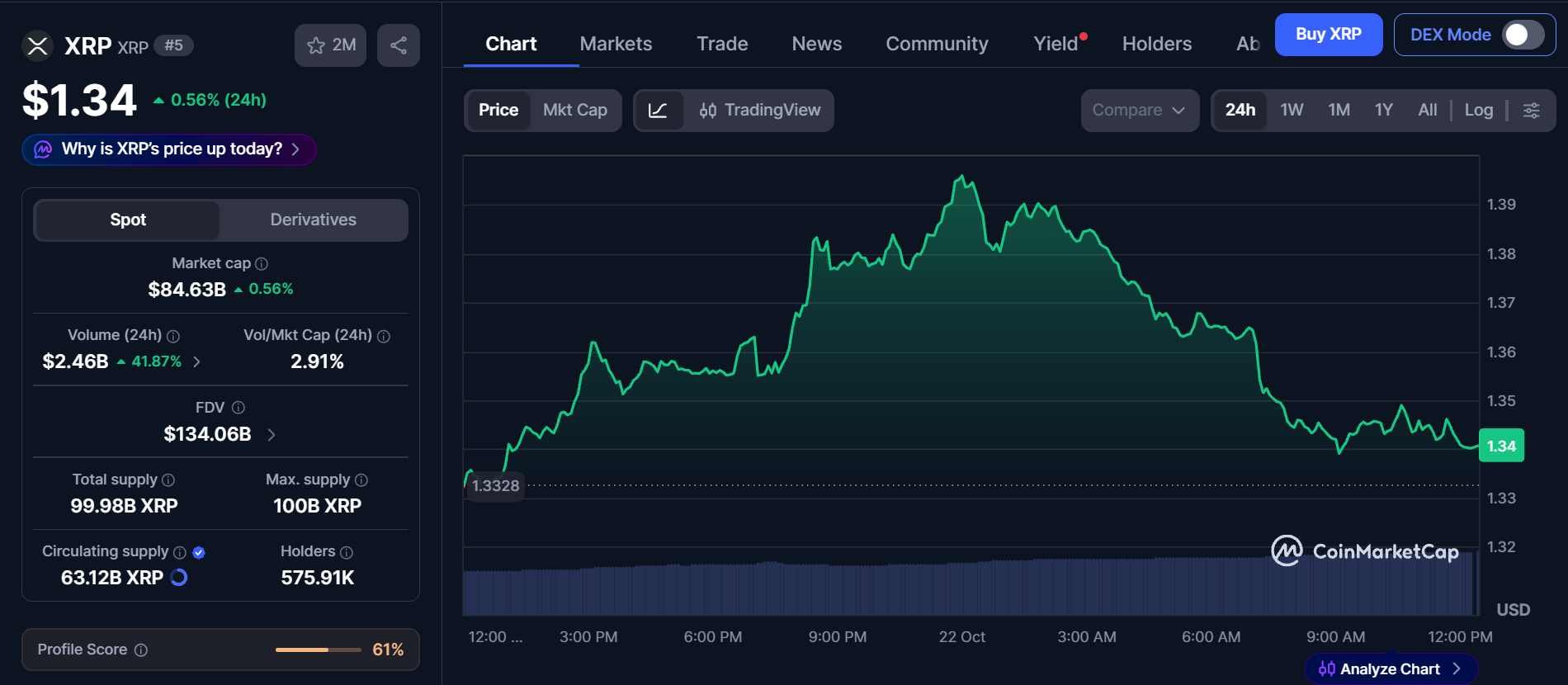Click Circulating supply info icon

(x=180, y=552)
